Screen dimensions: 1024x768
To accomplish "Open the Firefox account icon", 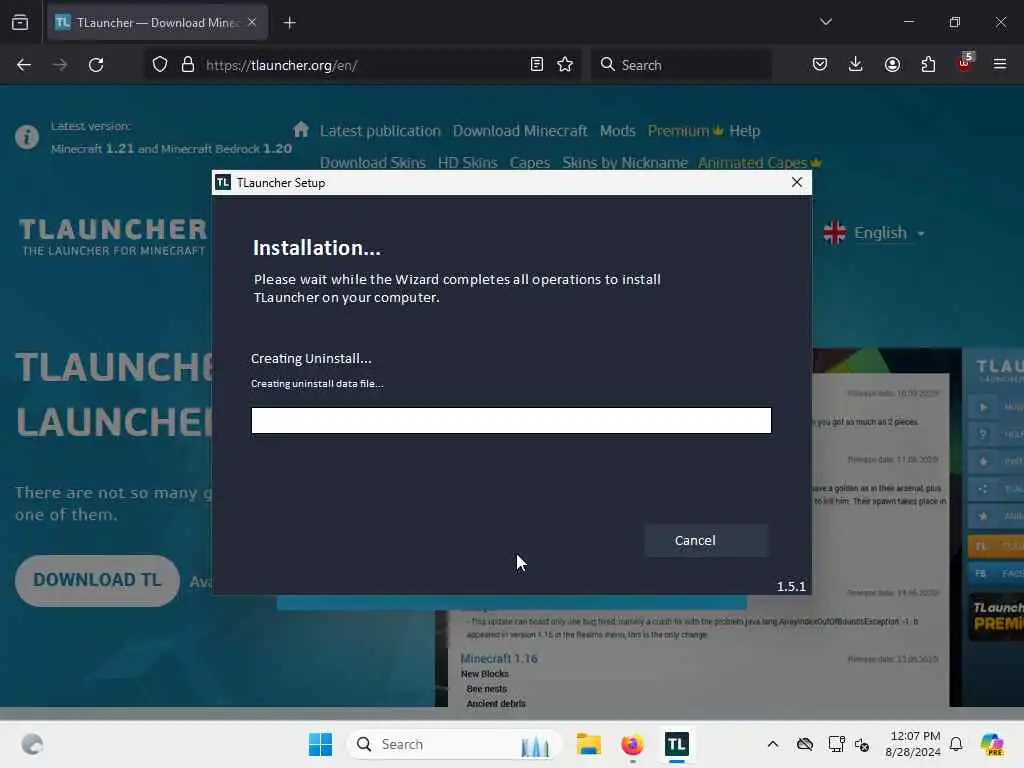I will point(892,65).
